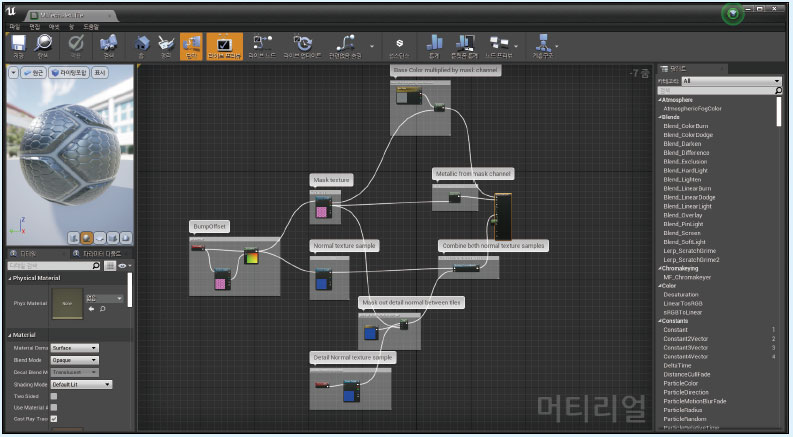The width and height of the screenshot is (793, 437).
Task: Click browse magnifier under Phys Material
Action: [x=102, y=309]
